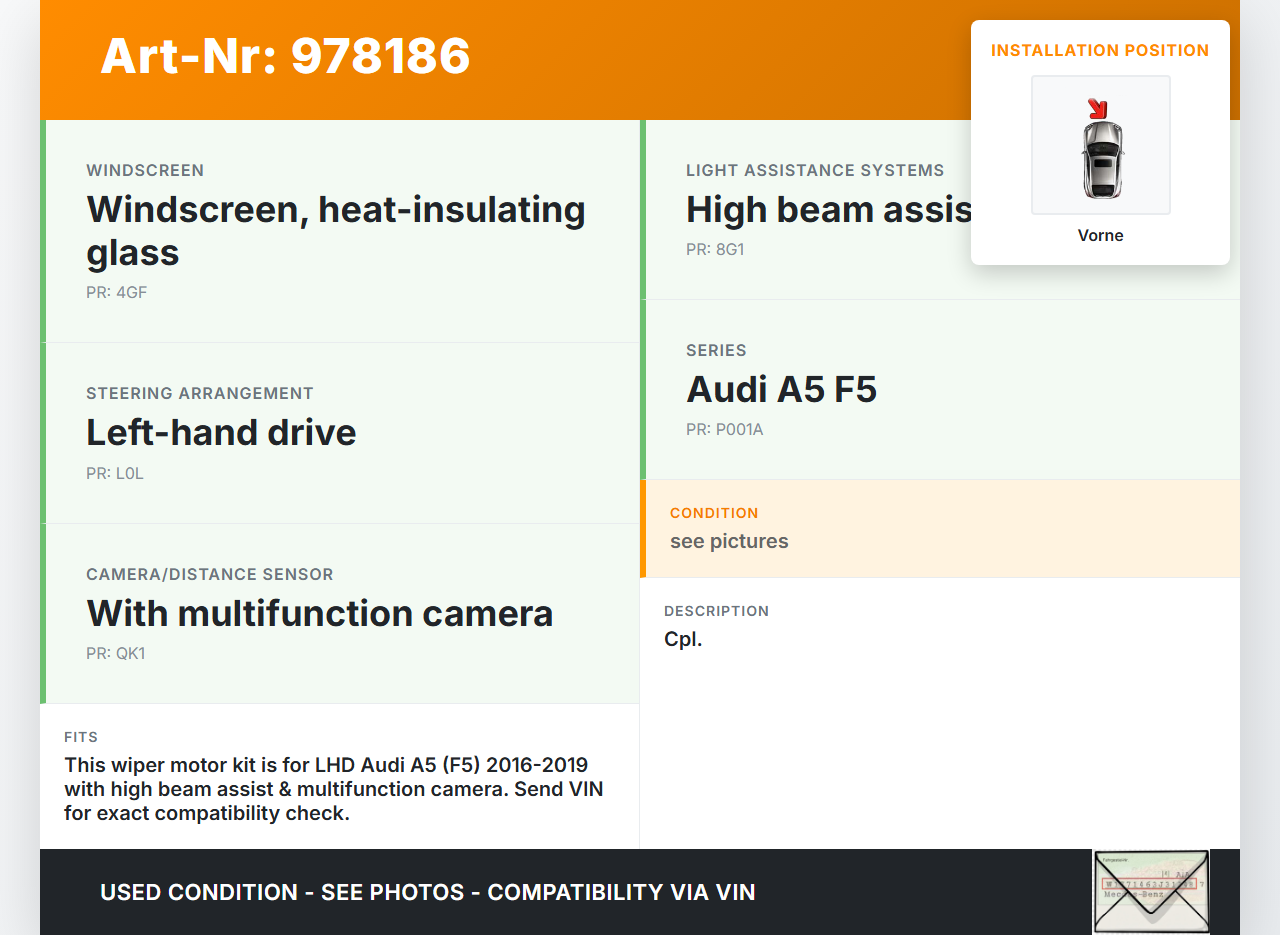
Task: Select the With multifunction camera attribute
Action: point(320,613)
